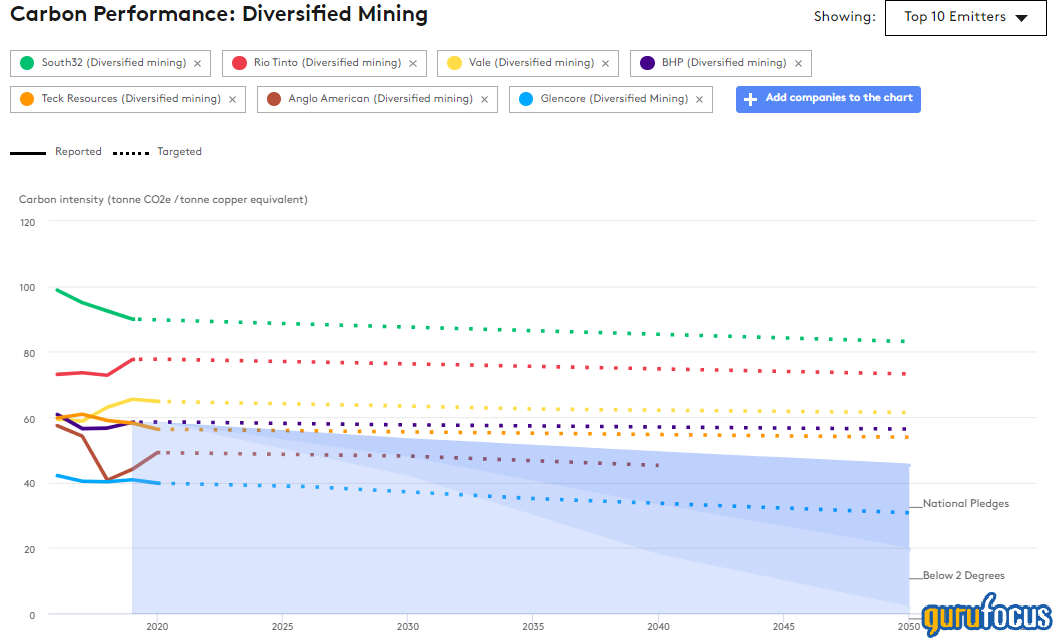Viewport: 1058px width, 643px height.
Task: Click the 2030 x-axis tick label
Action: point(408,627)
